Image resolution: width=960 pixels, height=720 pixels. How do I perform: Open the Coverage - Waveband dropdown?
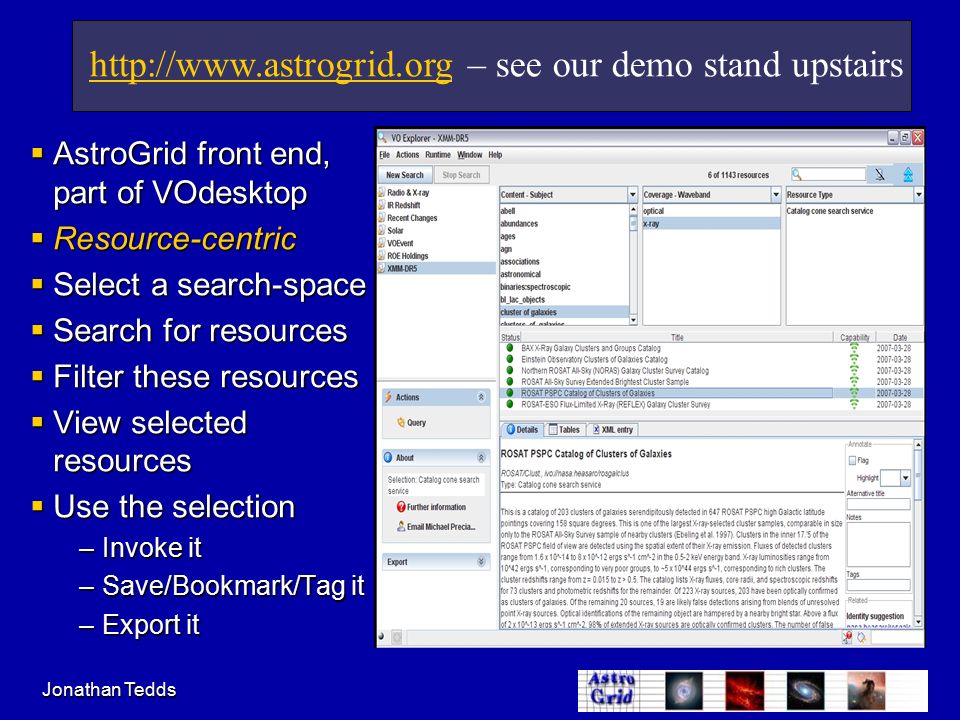[x=776, y=195]
